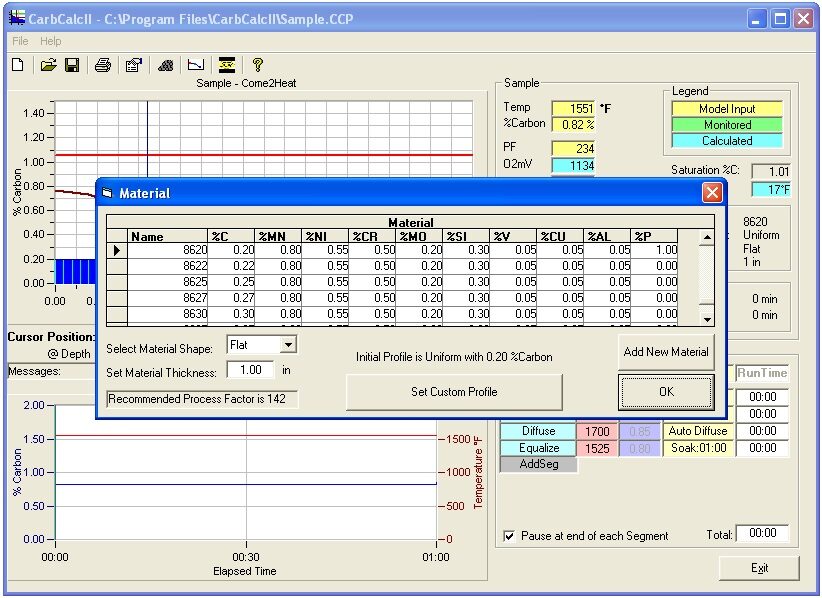822x598 pixels.
Task: Click the Help question mark icon
Action: click(x=257, y=65)
